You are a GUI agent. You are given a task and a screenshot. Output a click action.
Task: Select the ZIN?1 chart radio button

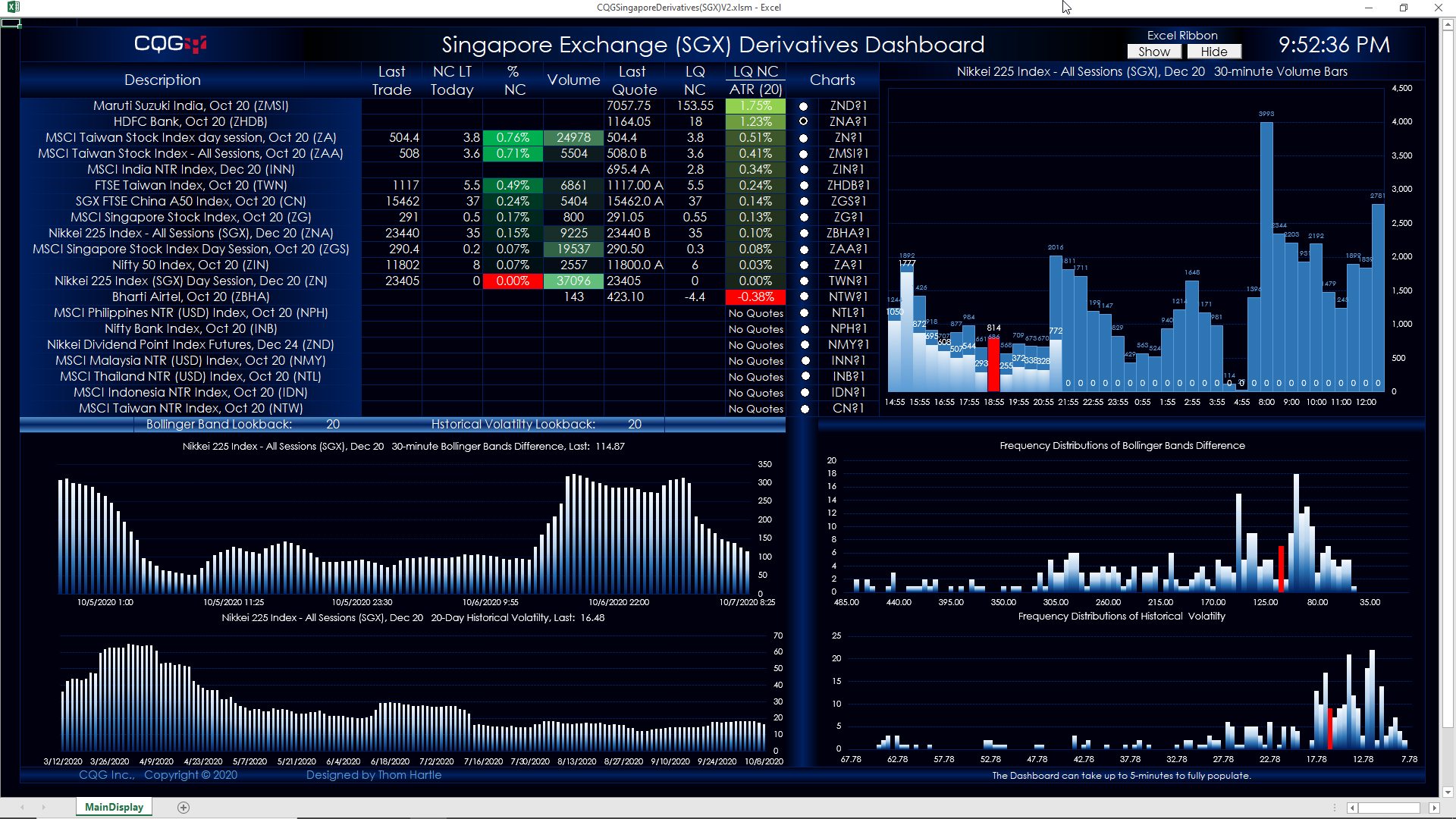(803, 170)
